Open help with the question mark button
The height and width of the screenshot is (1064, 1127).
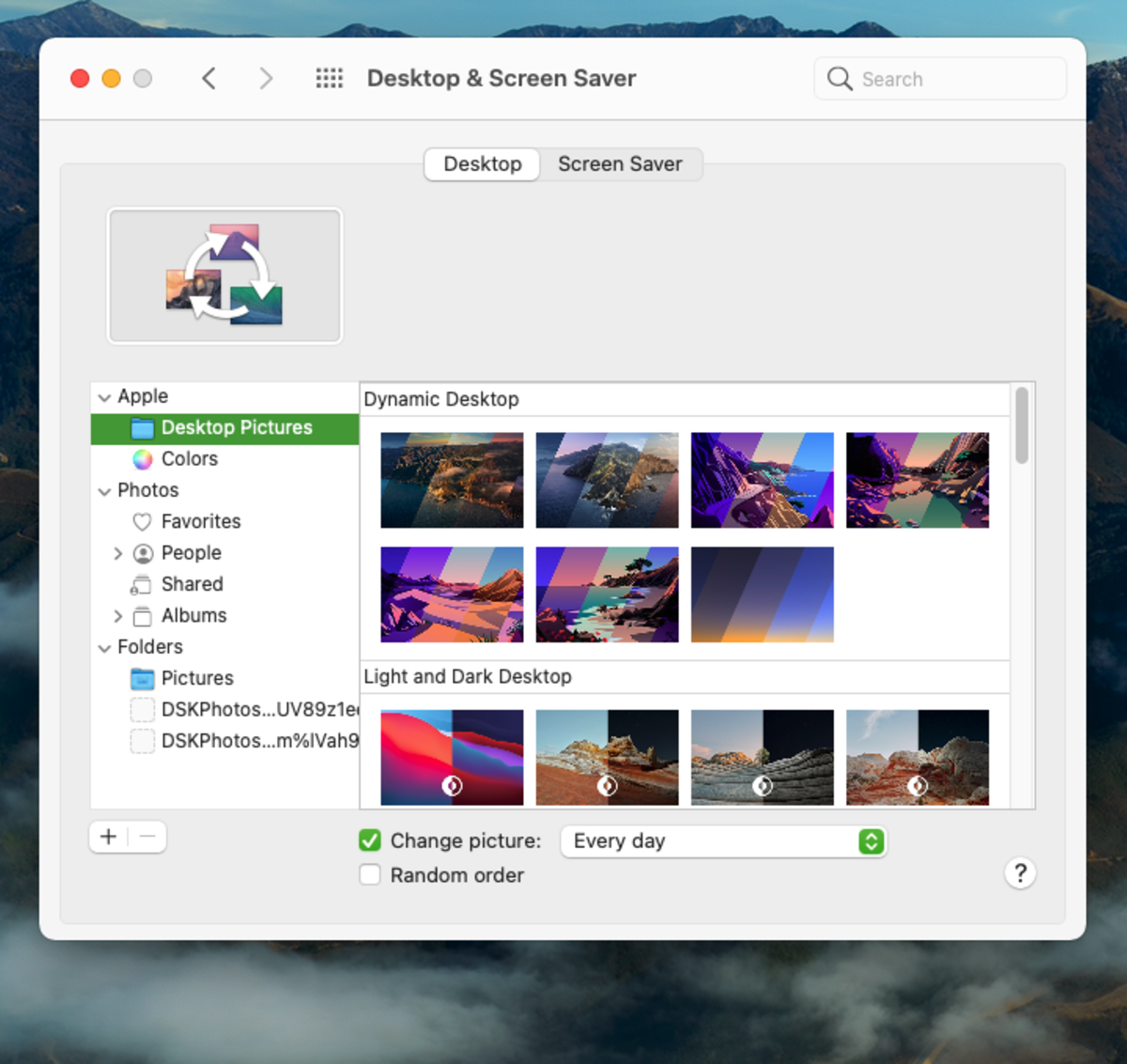tap(1020, 873)
